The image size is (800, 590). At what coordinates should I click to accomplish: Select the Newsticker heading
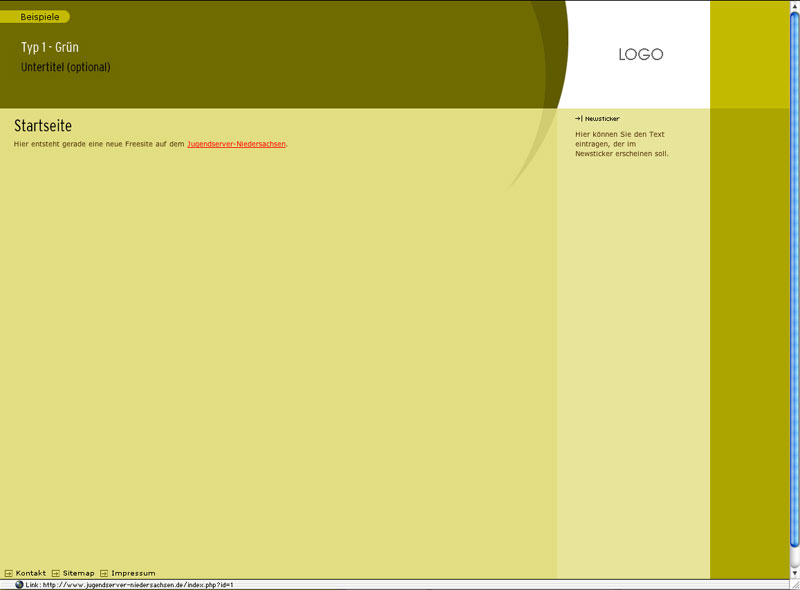pyautogui.click(x=602, y=118)
